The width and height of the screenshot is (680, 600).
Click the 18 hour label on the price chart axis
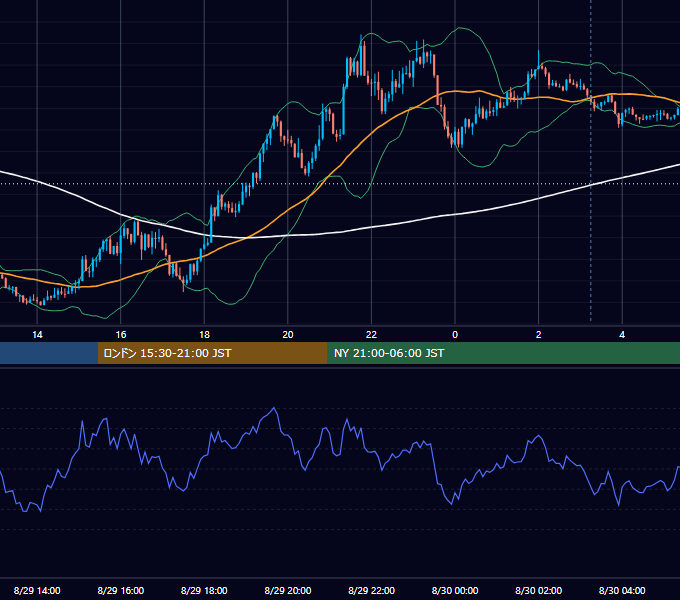(204, 335)
